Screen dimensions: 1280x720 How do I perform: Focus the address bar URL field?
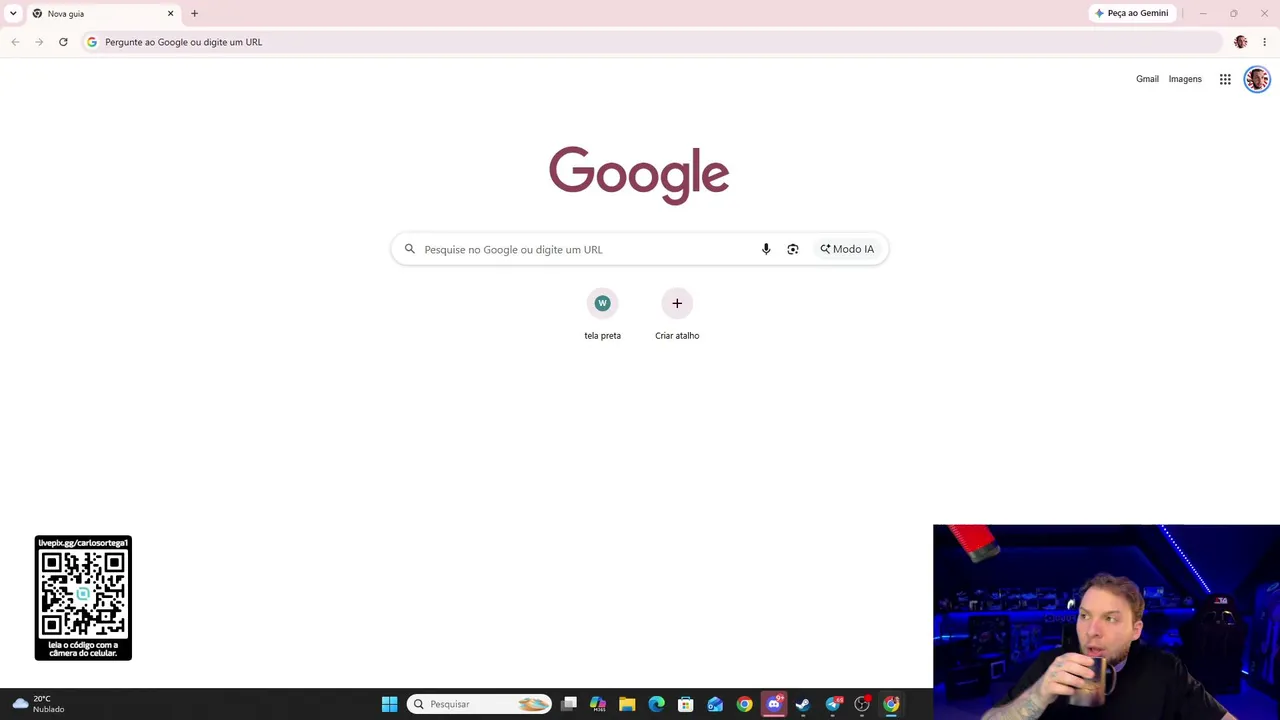click(652, 42)
